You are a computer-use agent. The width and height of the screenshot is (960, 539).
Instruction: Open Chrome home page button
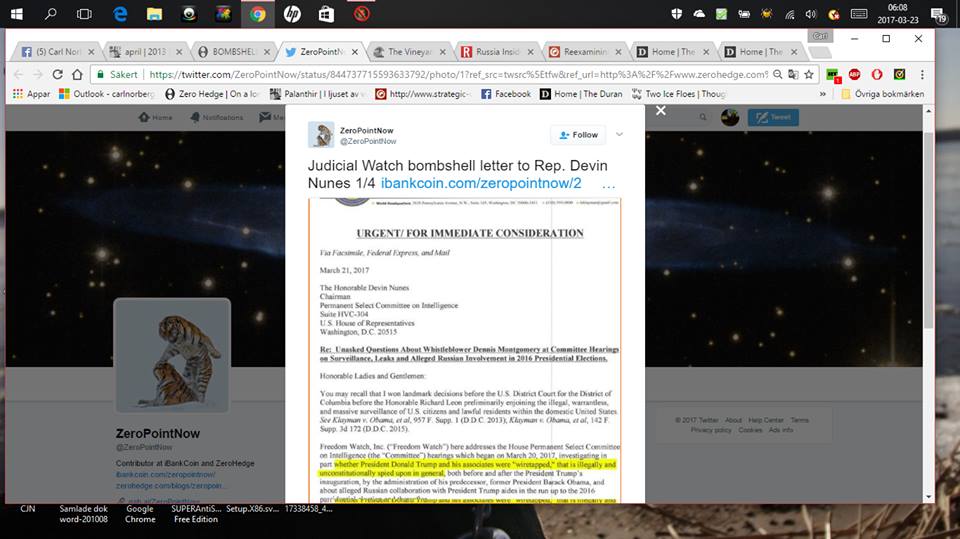point(76,74)
